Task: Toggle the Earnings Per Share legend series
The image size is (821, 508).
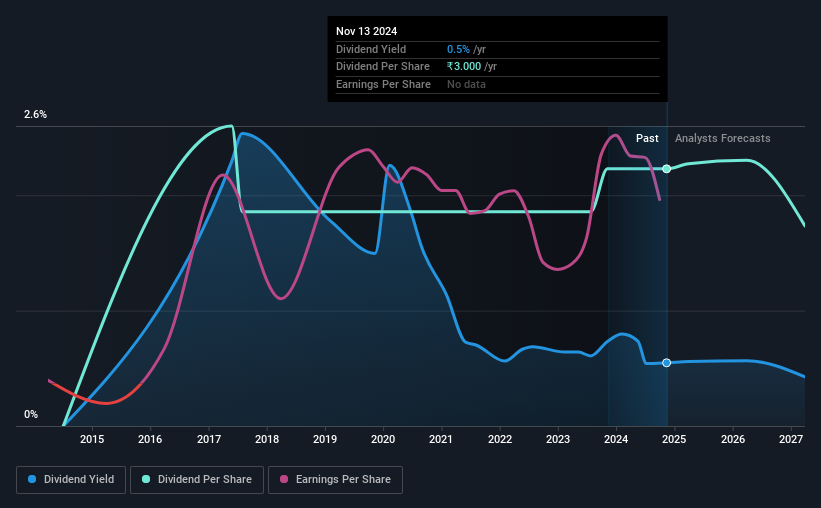Action: coord(335,480)
